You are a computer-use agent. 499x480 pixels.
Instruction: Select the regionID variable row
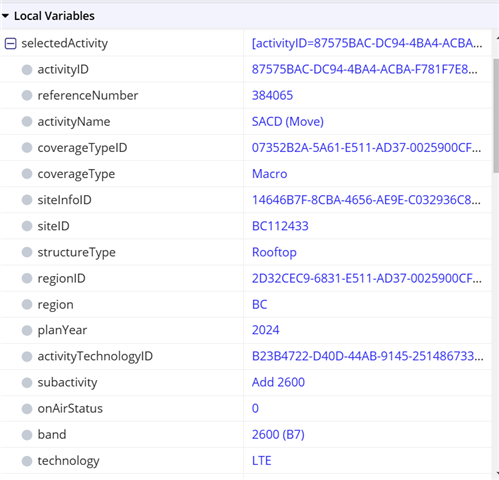tap(246, 278)
